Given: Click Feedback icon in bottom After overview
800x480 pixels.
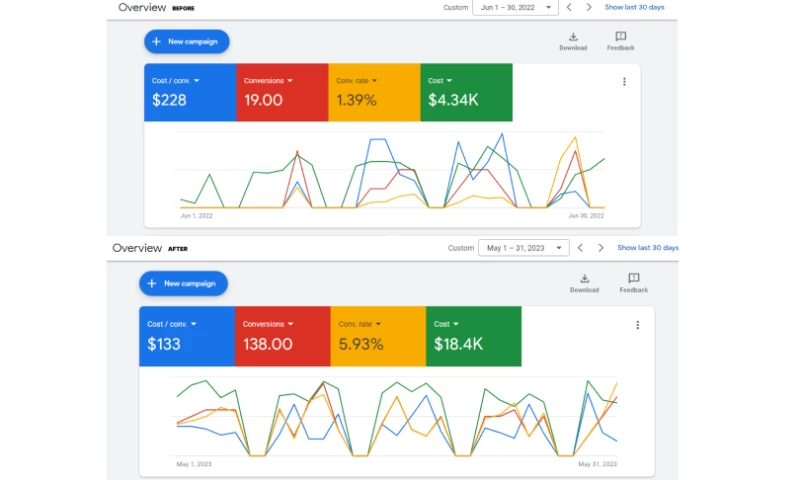Looking at the screenshot, I should coord(633,279).
